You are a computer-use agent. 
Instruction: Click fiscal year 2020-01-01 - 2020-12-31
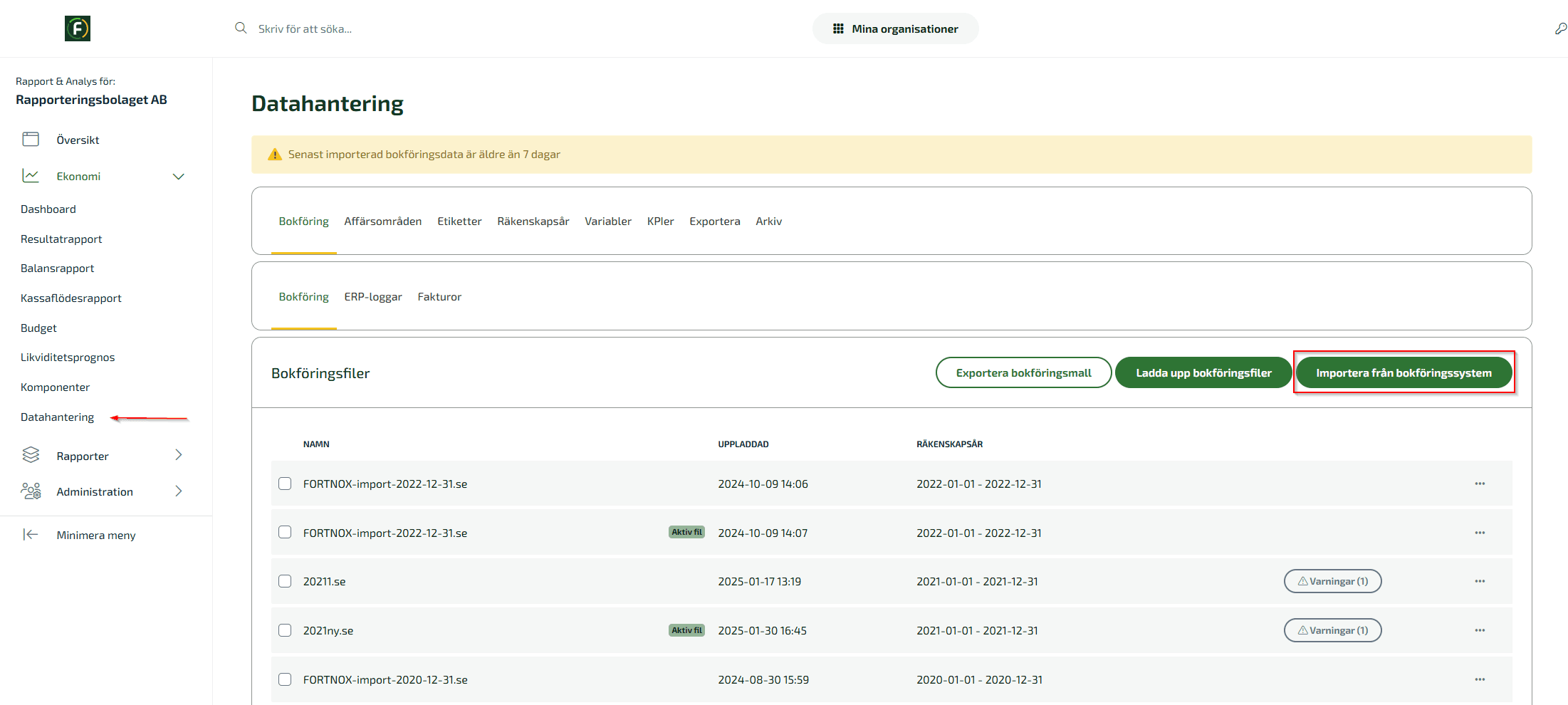tap(979, 680)
